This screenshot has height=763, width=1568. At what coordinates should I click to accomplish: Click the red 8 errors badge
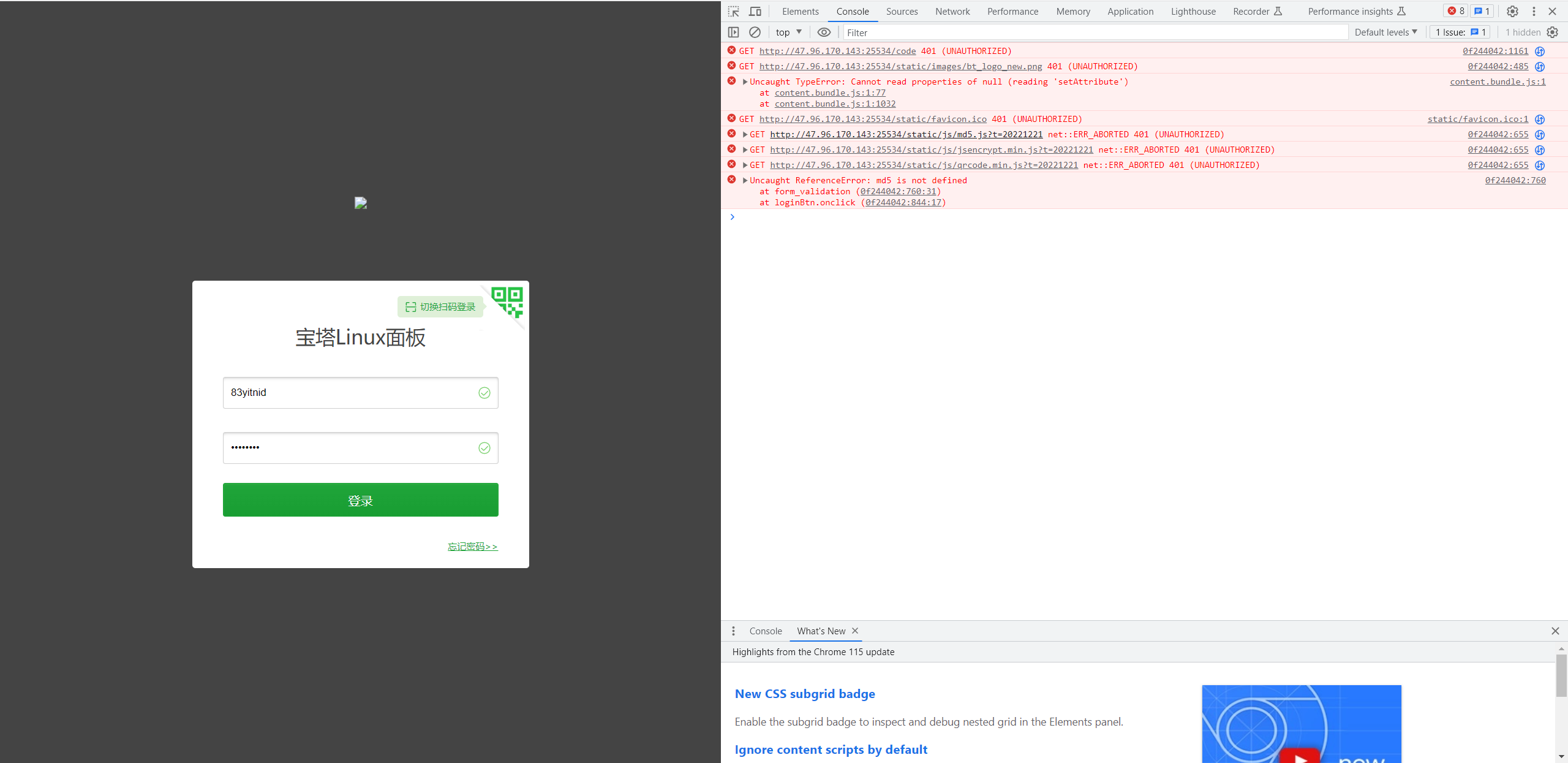(1456, 11)
